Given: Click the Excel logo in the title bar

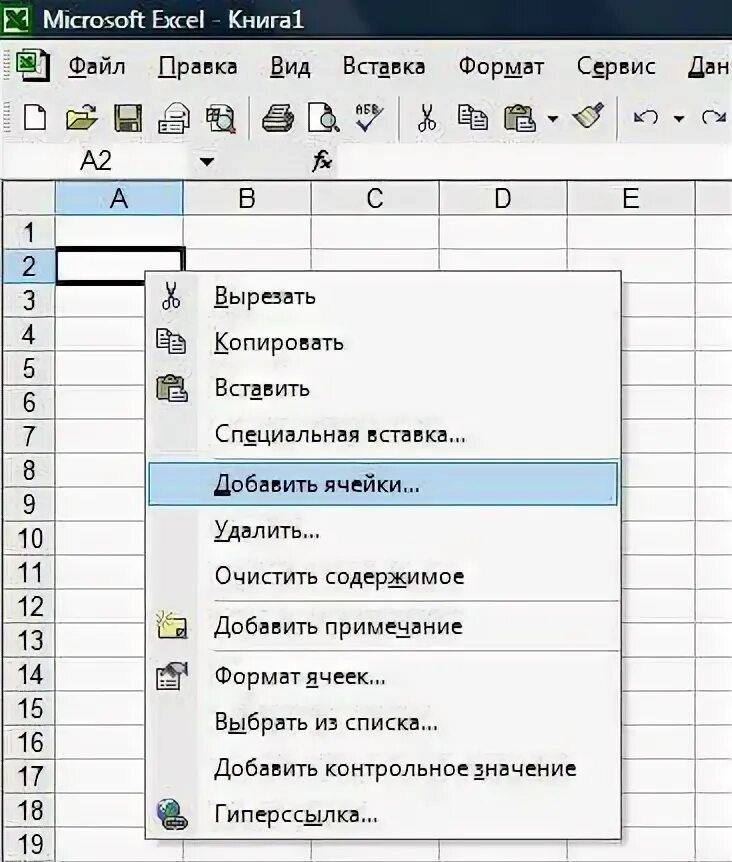Looking at the screenshot, I should point(16,20).
